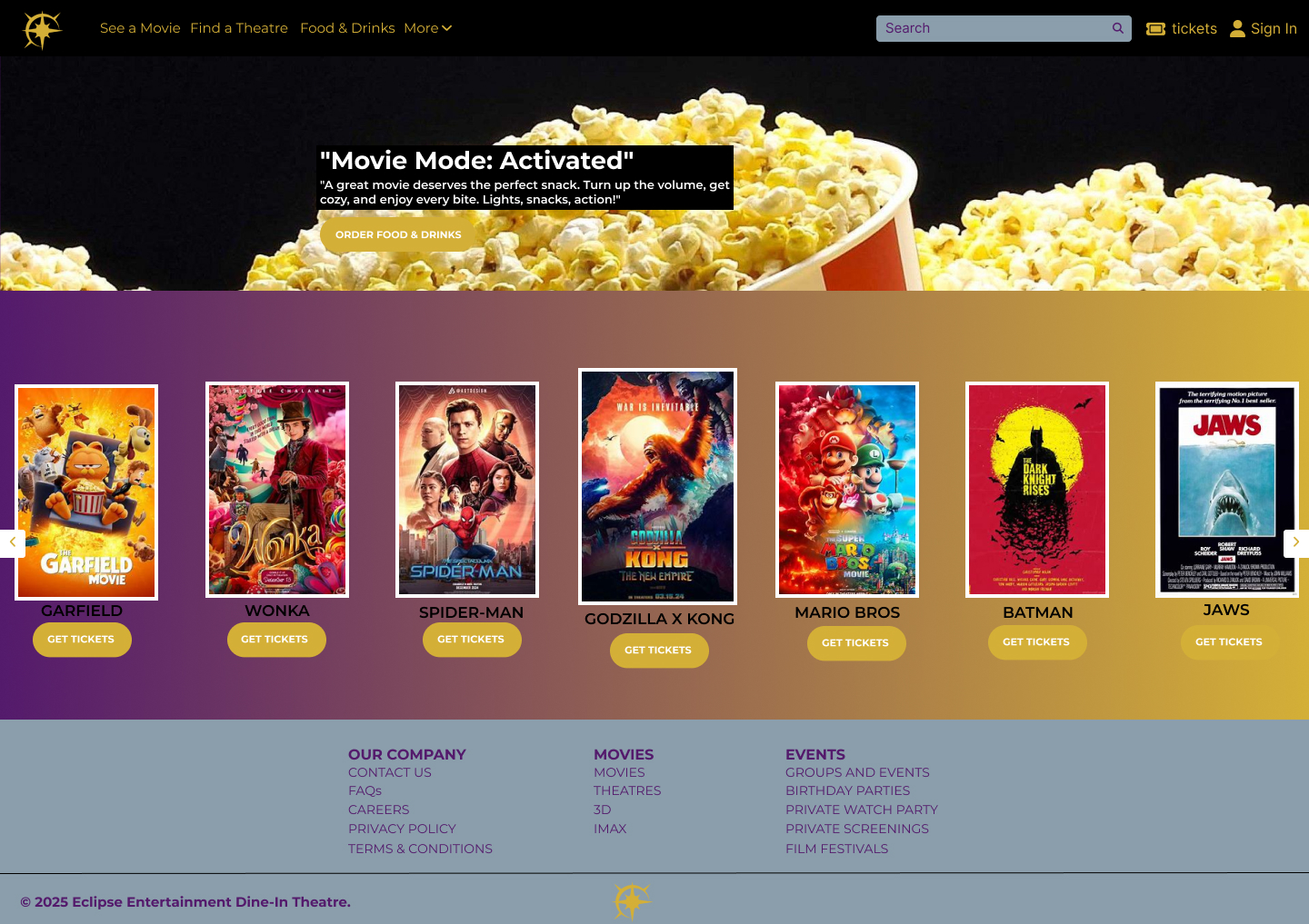Get tickets for Mario Bros
Image resolution: width=1309 pixels, height=924 pixels.
click(x=855, y=643)
